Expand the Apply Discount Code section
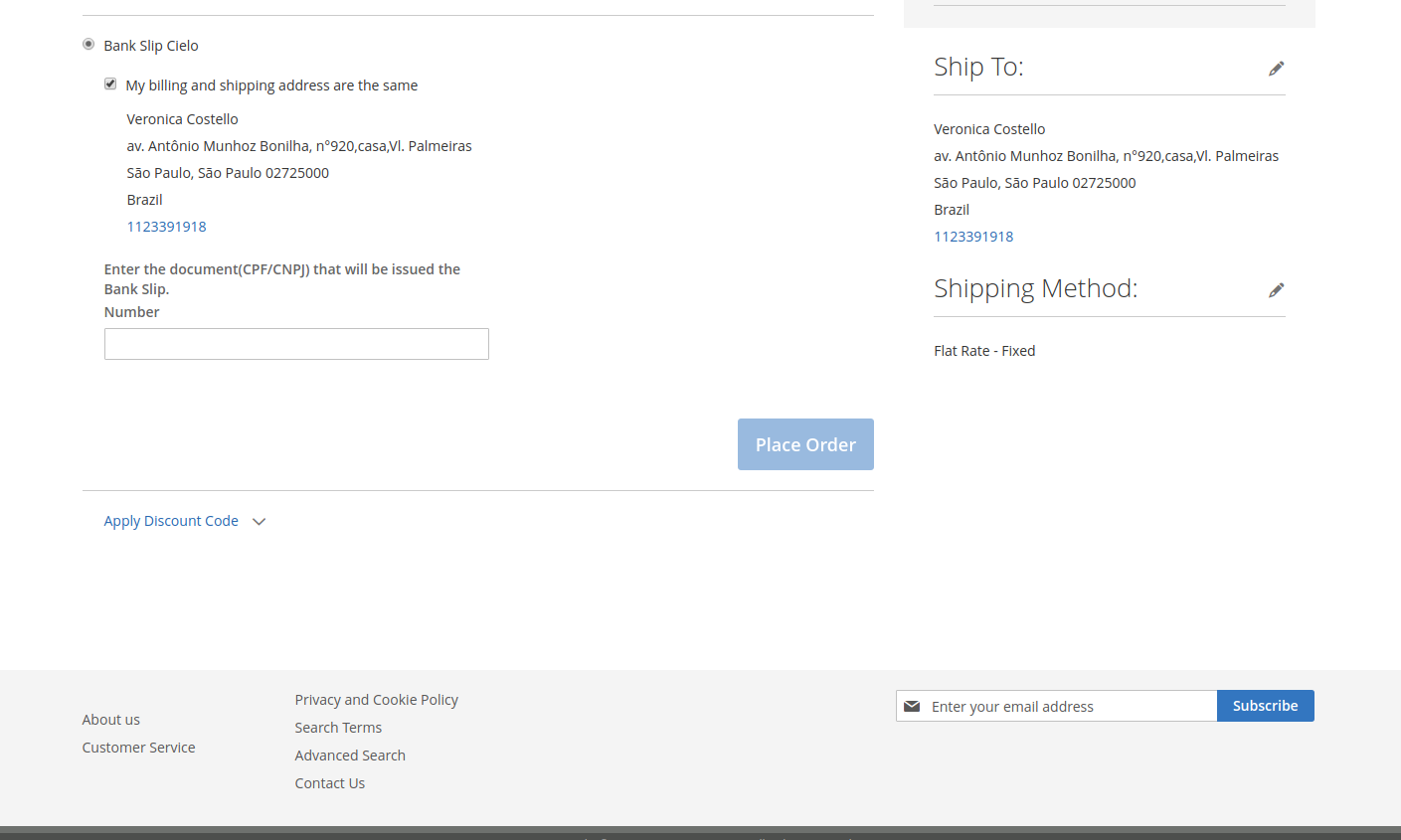This screenshot has width=1401, height=840. pos(171,521)
